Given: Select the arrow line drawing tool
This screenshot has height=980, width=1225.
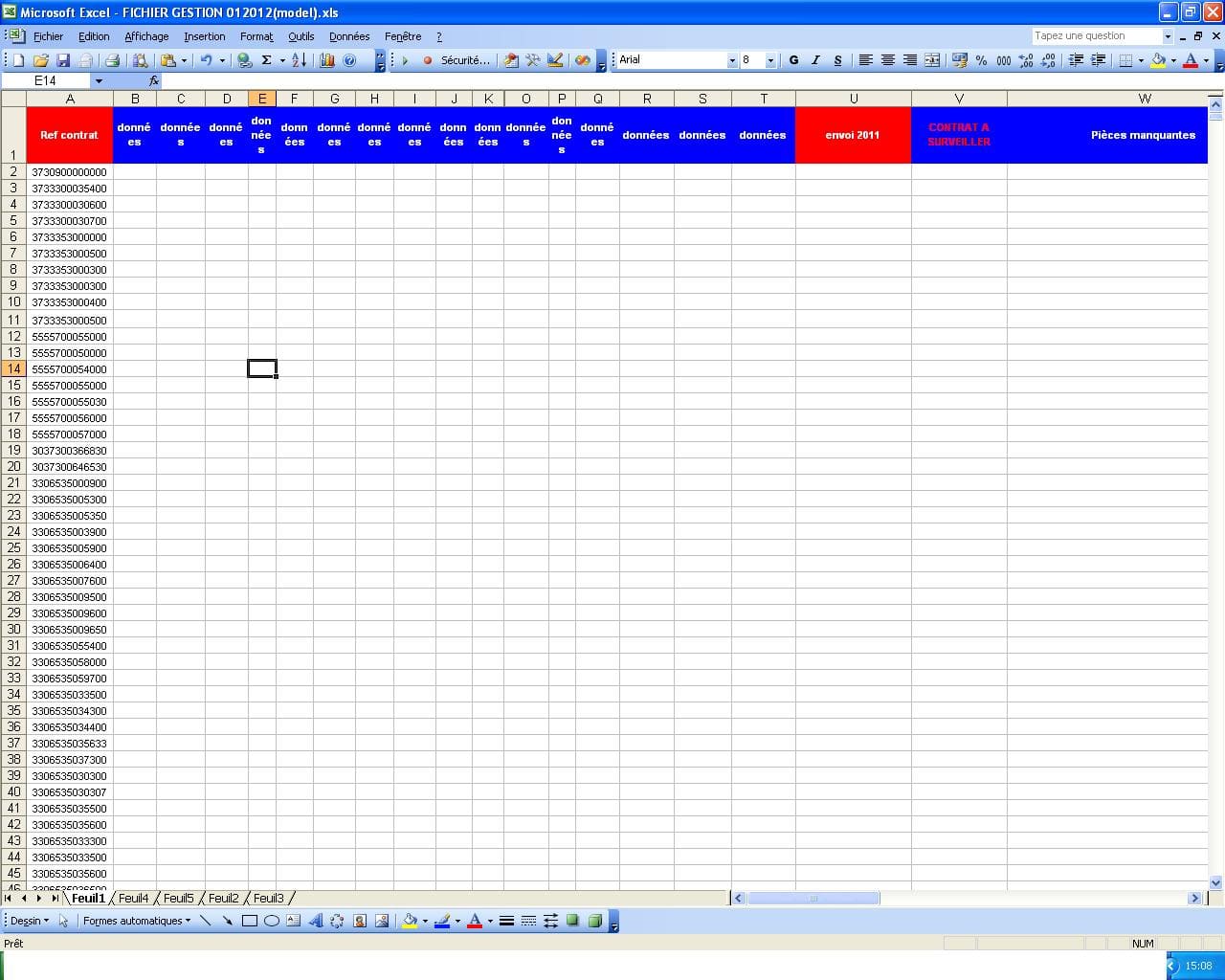Looking at the screenshot, I should point(228,921).
